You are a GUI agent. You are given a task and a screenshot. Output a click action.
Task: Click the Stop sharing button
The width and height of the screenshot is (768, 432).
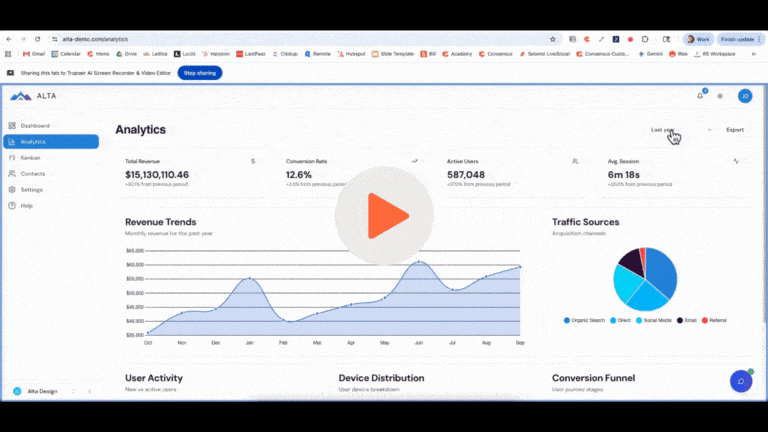coord(199,73)
